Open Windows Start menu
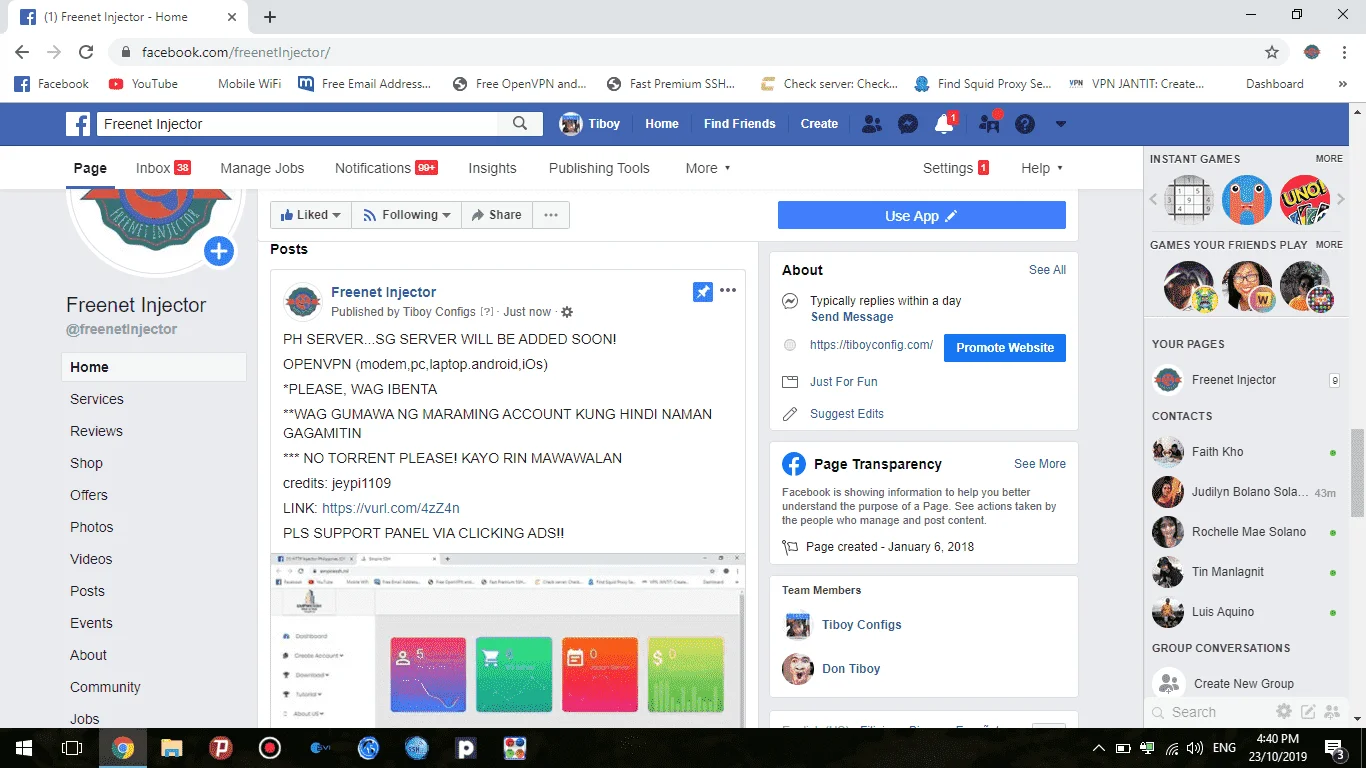This screenshot has height=768, width=1366. click(24, 748)
